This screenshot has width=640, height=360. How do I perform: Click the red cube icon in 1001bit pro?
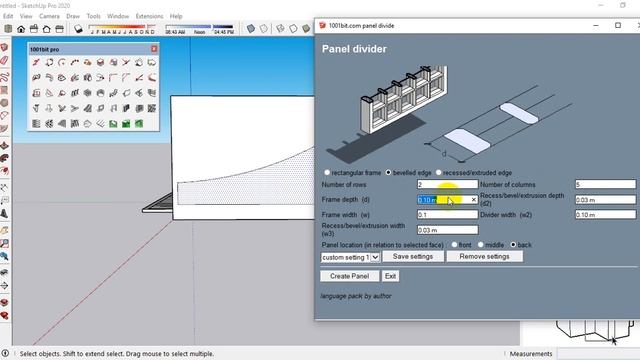coord(100,62)
